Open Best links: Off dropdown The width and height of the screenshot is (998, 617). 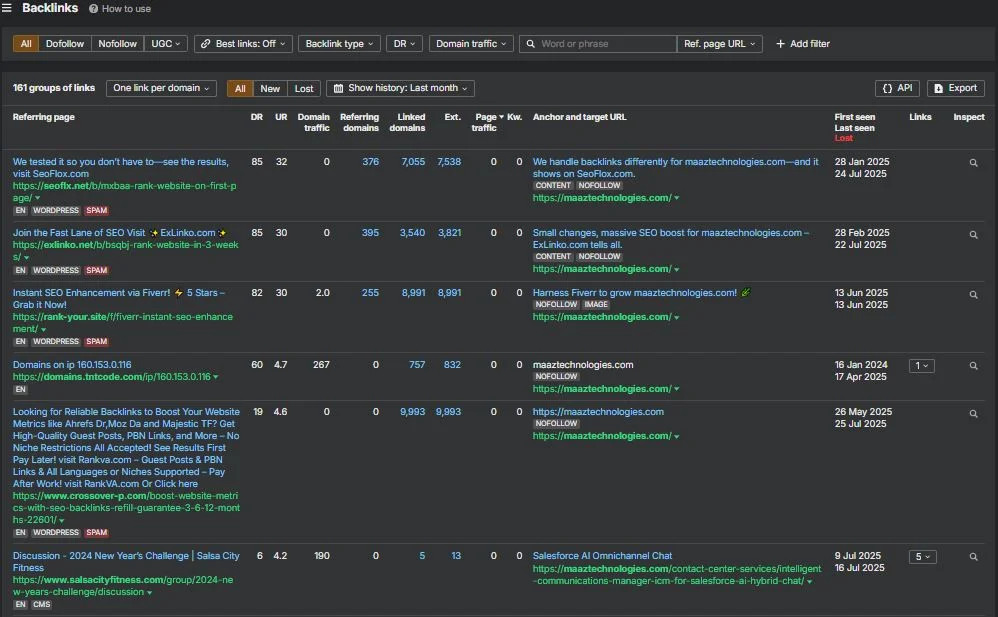coord(243,44)
